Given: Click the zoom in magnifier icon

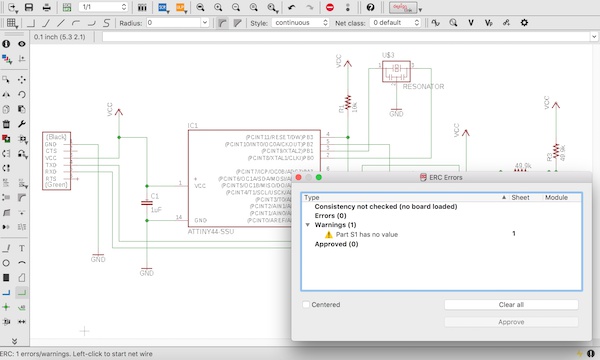Looking at the screenshot, I should [218, 7].
